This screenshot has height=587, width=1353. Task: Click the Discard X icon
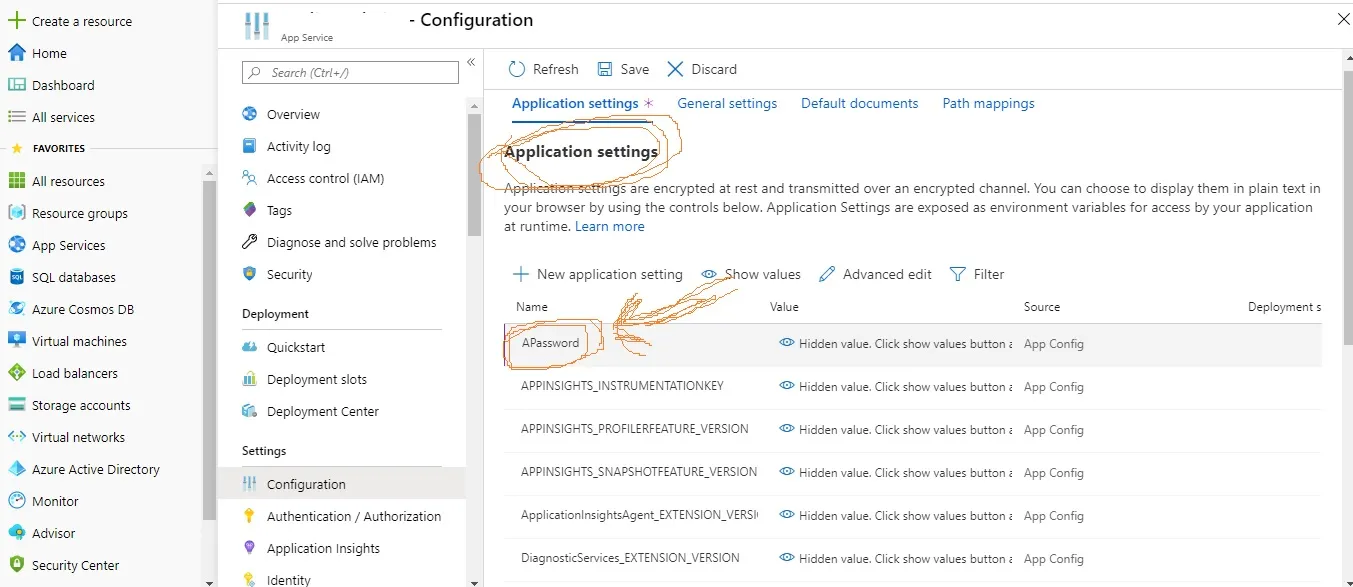pos(676,69)
